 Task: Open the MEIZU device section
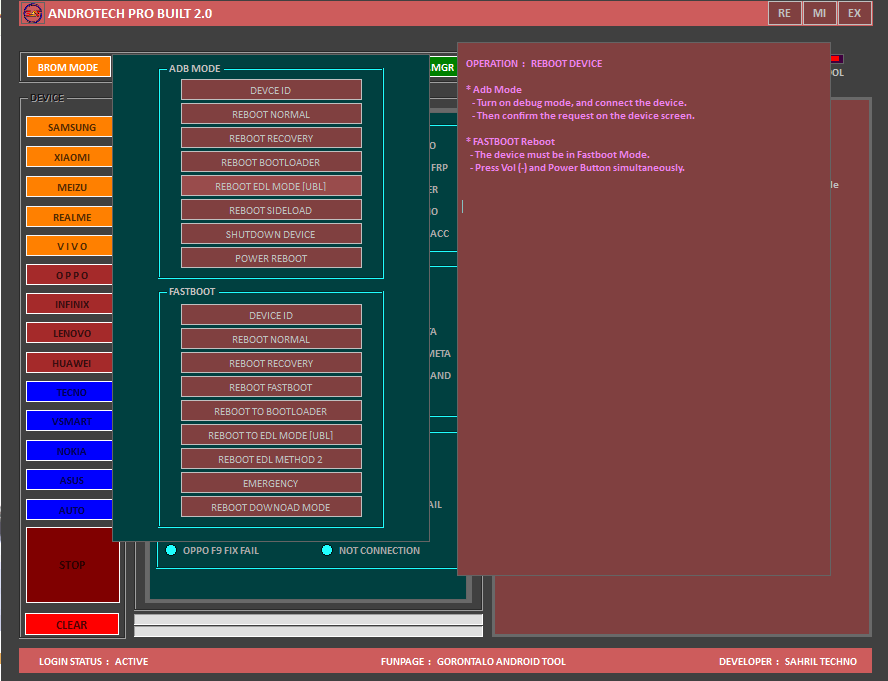pyautogui.click(x=70, y=186)
